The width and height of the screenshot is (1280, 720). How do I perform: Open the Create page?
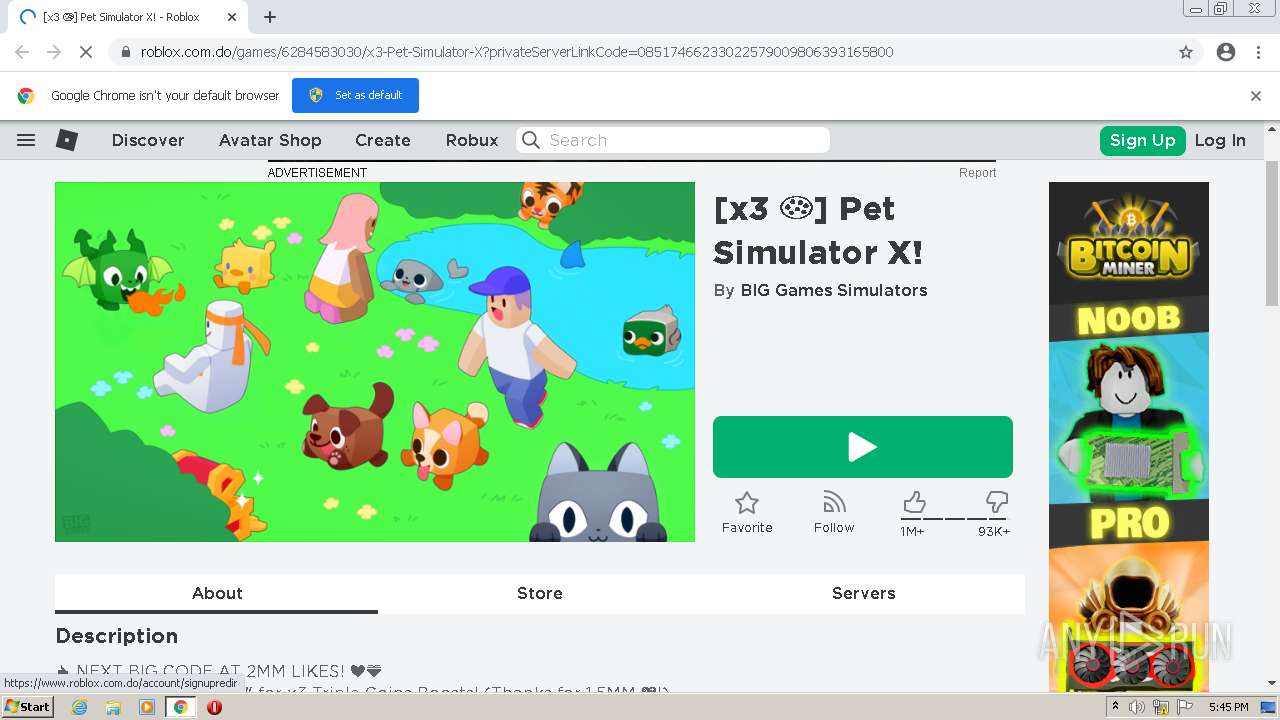click(383, 140)
